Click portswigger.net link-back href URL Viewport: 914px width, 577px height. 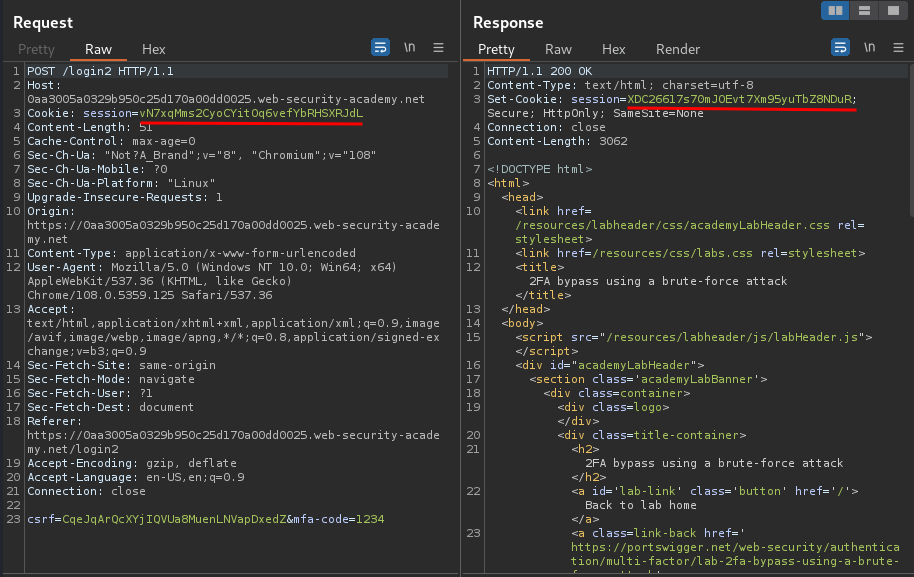[x=735, y=554]
